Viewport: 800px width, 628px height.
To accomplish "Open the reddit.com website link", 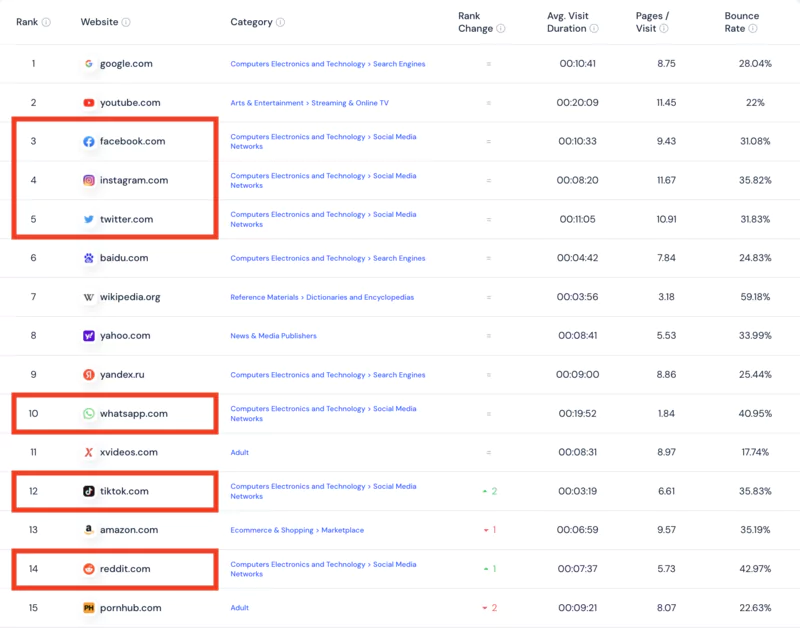I will 125,569.
